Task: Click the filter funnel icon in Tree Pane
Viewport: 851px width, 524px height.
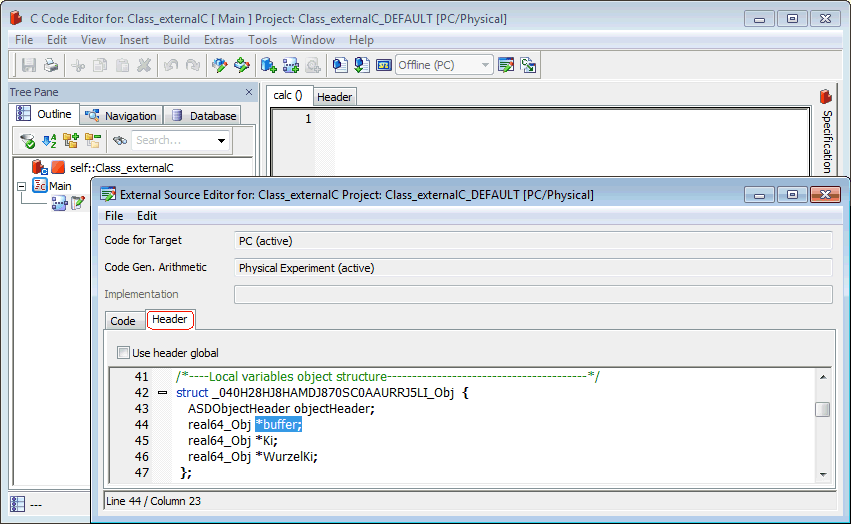Action: pos(27,141)
